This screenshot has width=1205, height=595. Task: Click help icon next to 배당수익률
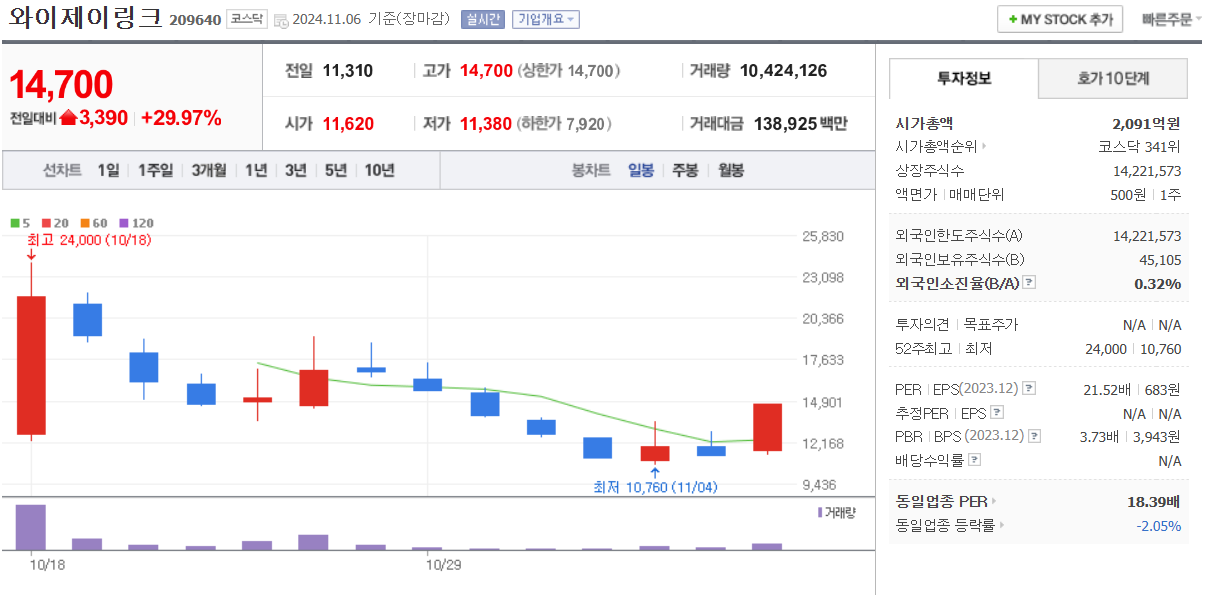coord(975,460)
